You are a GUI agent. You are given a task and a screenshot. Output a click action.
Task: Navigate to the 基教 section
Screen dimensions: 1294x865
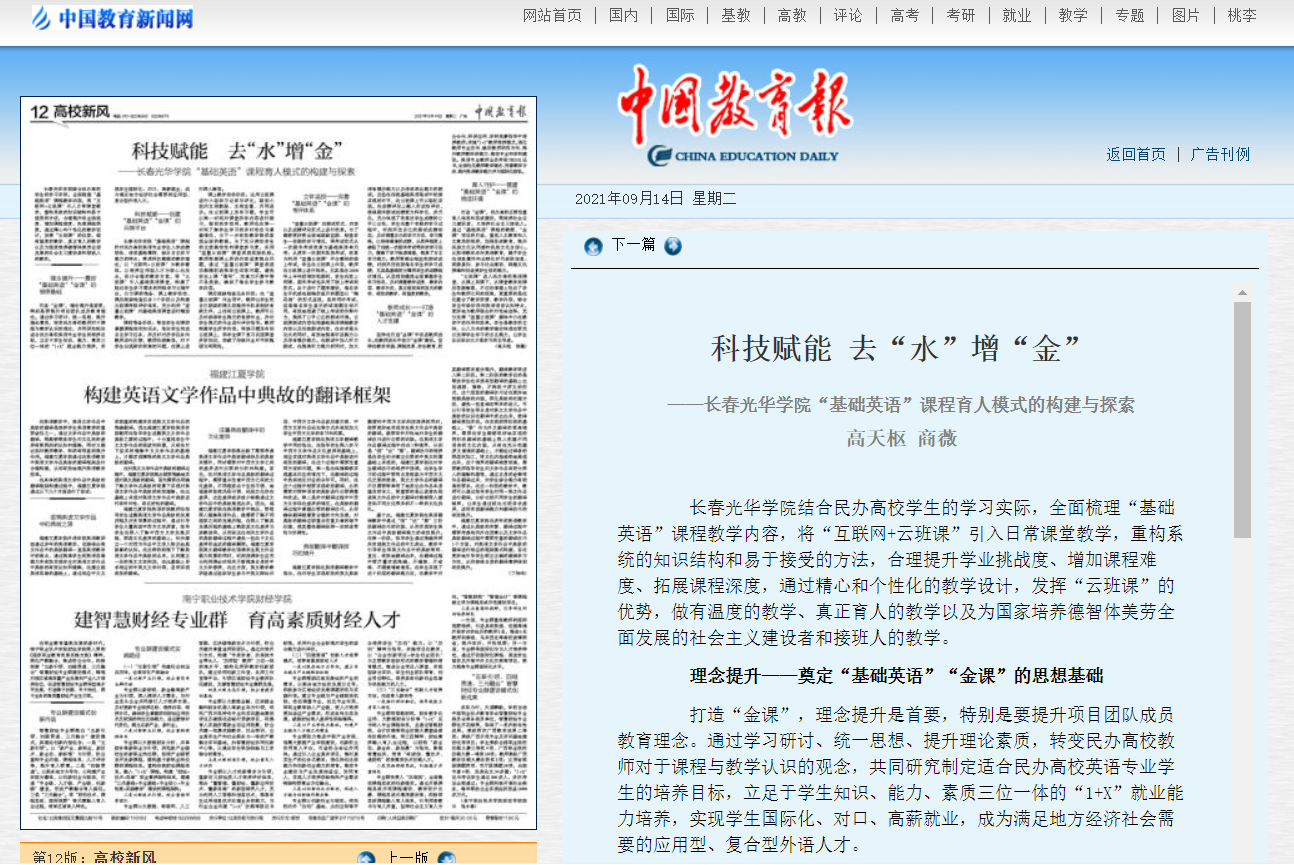tap(736, 15)
